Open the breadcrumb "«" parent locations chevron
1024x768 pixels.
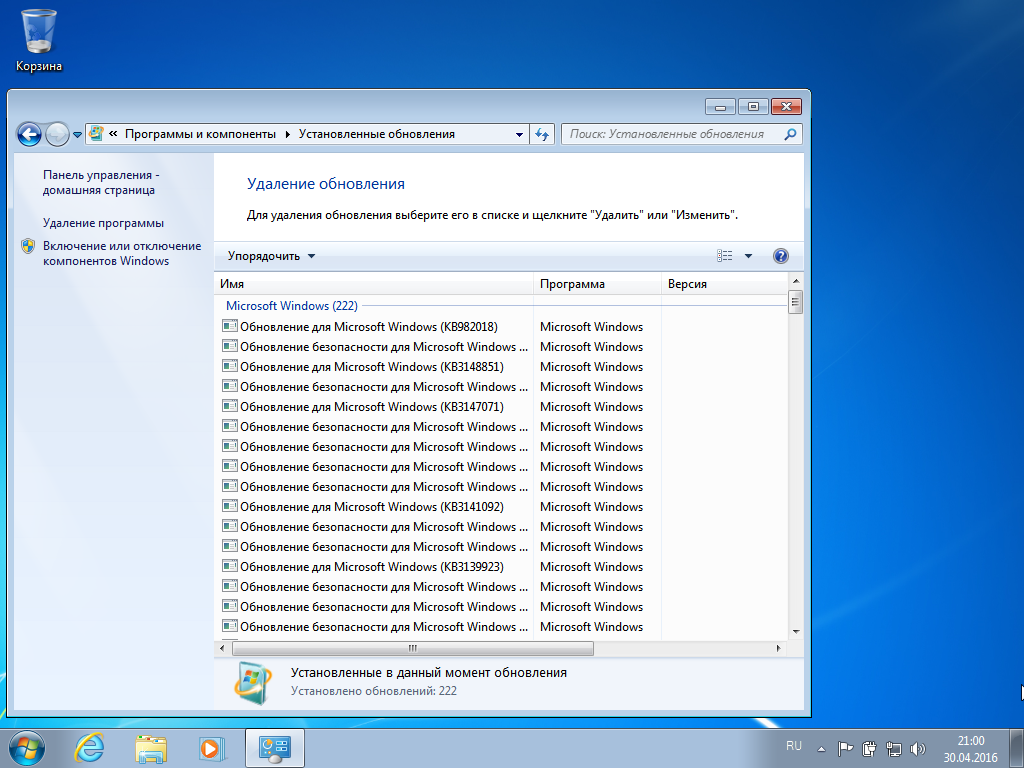pos(113,134)
